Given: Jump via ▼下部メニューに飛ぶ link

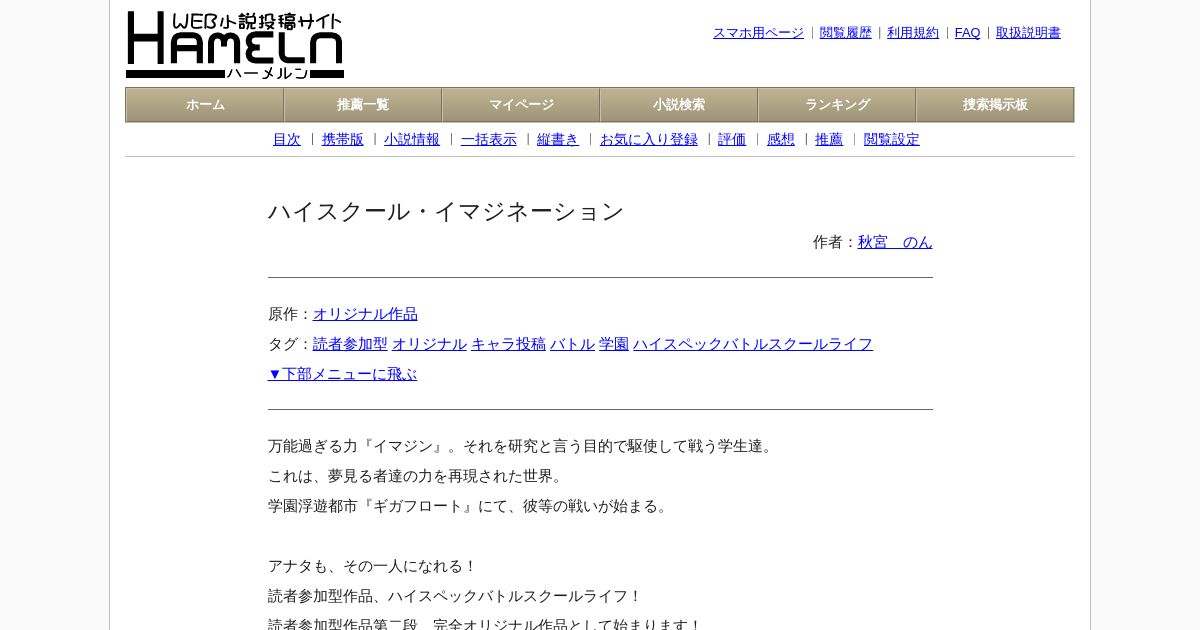Looking at the screenshot, I should [342, 374].
